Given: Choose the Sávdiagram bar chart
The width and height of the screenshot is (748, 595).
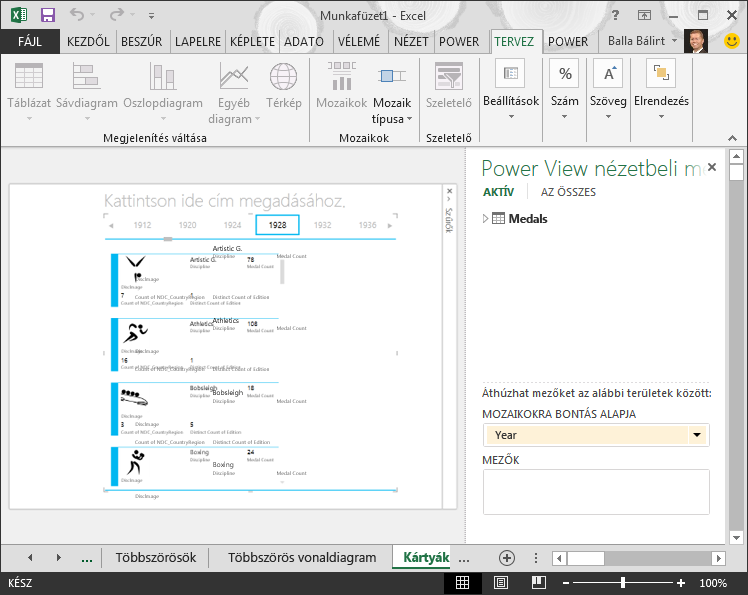Looking at the screenshot, I should [87, 91].
